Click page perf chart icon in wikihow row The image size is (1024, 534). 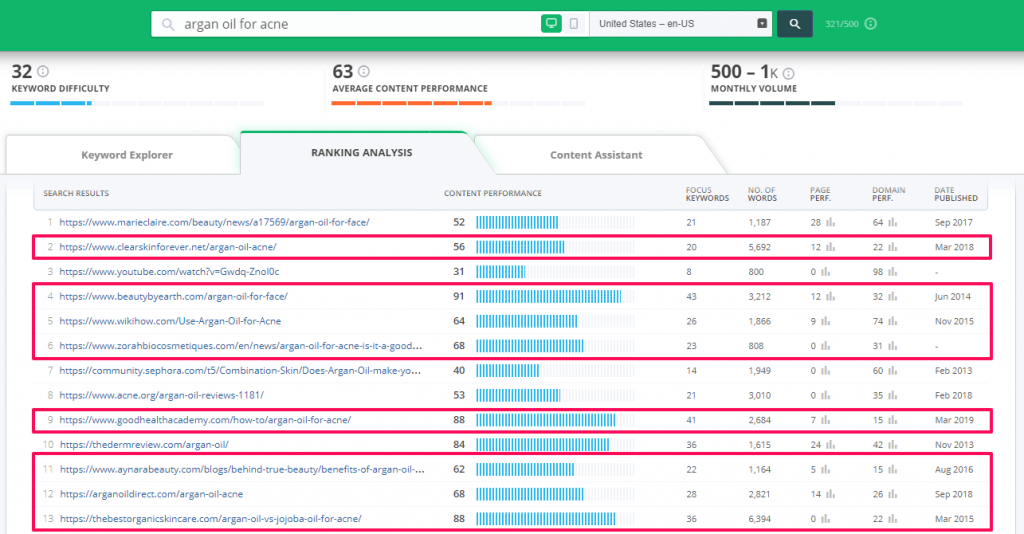(x=825, y=321)
